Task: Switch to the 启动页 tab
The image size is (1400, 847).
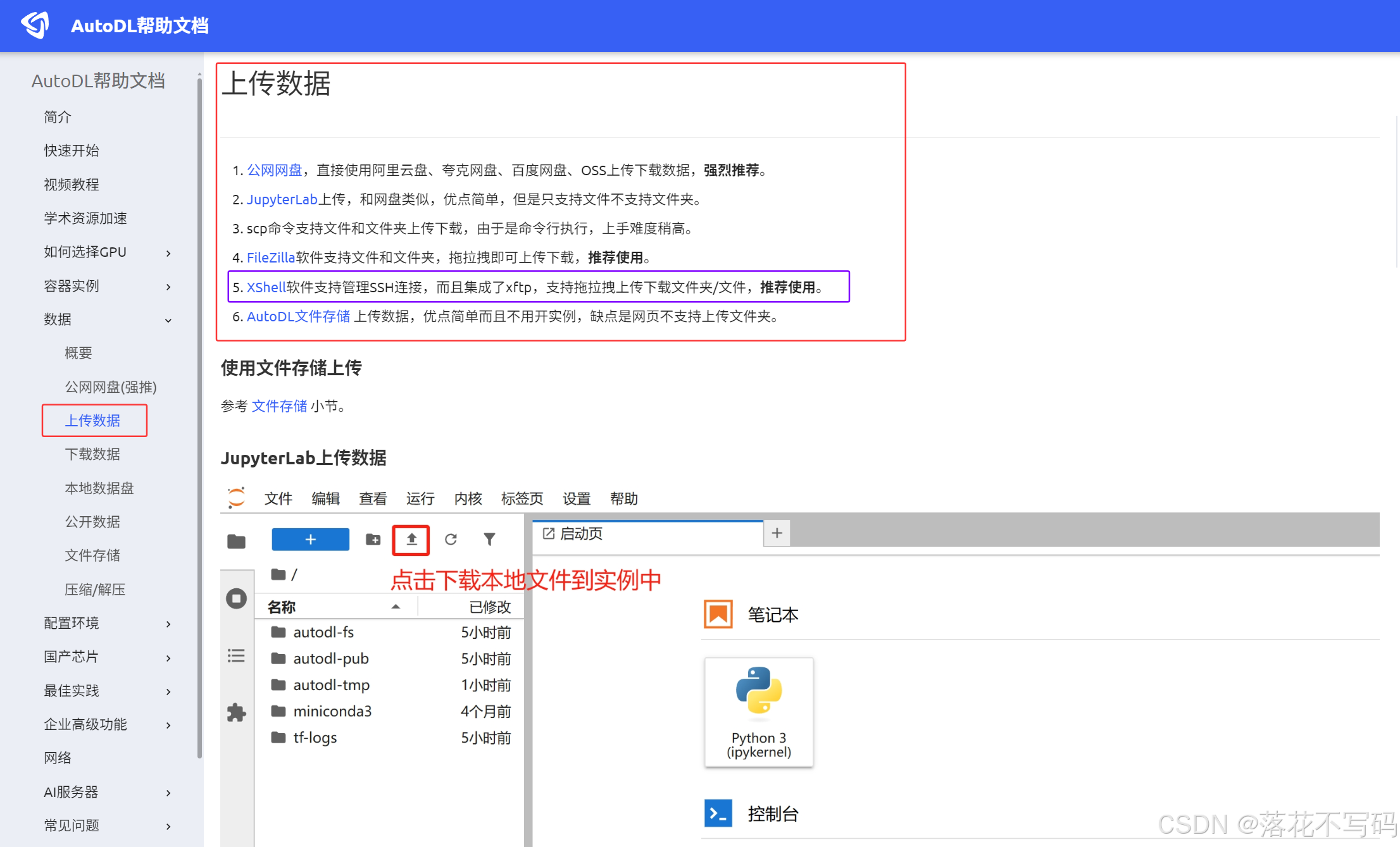Action: tap(648, 534)
